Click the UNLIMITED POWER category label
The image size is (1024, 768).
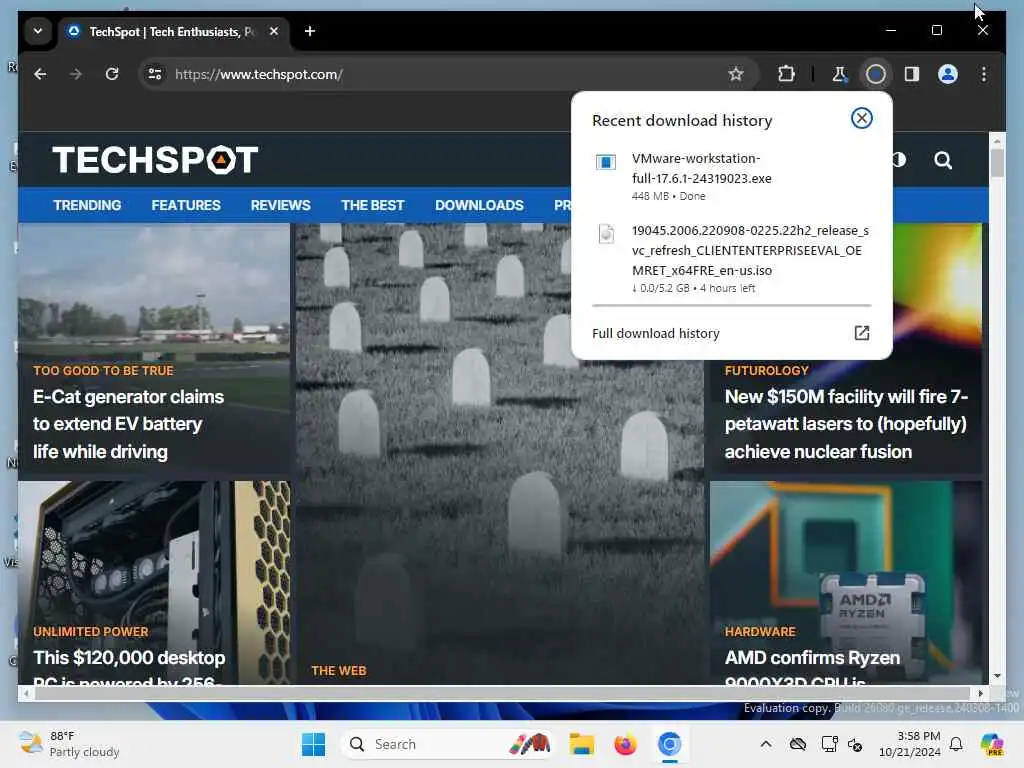coord(91,632)
